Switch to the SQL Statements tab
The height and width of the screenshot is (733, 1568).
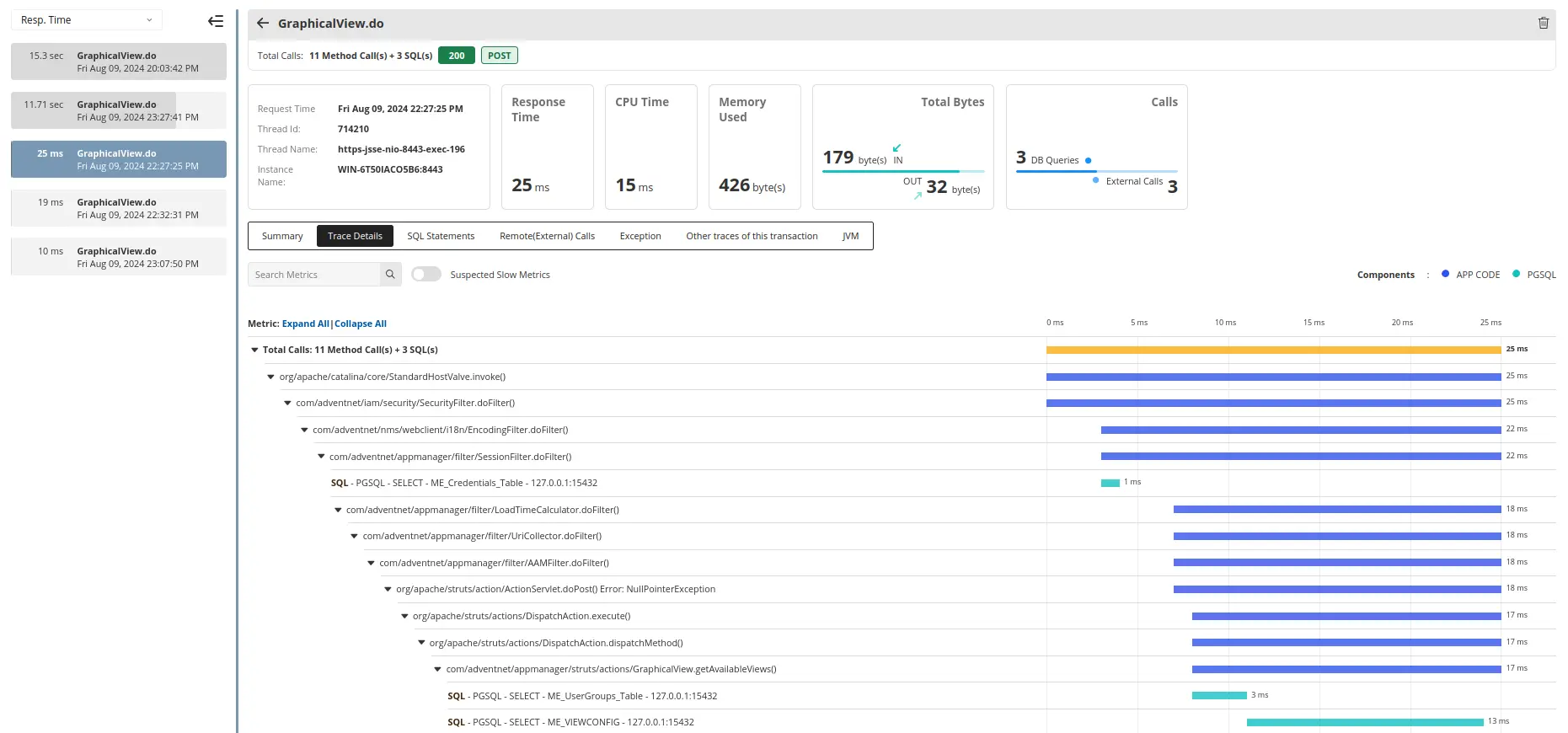441,236
